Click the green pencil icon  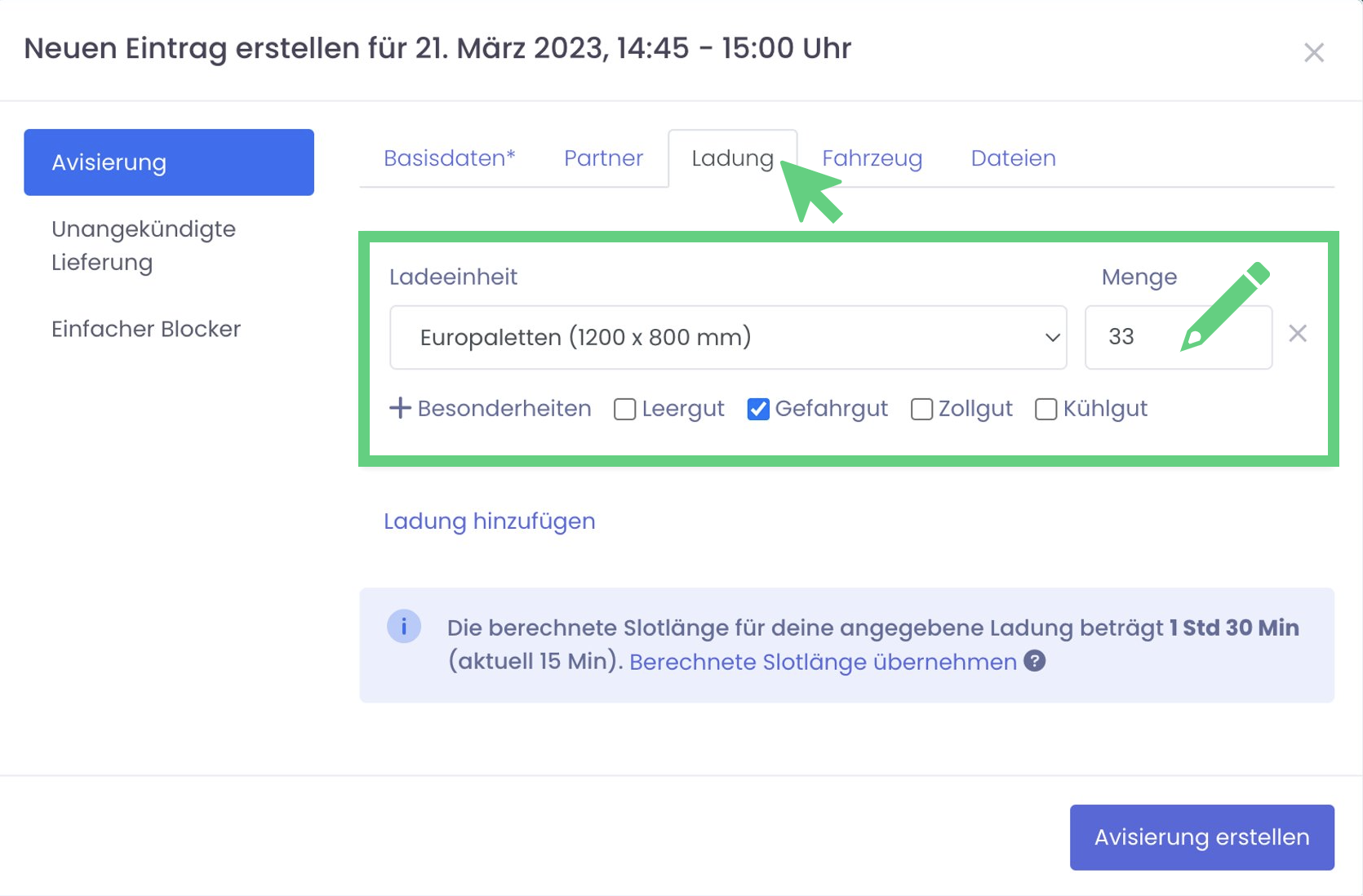click(1224, 306)
